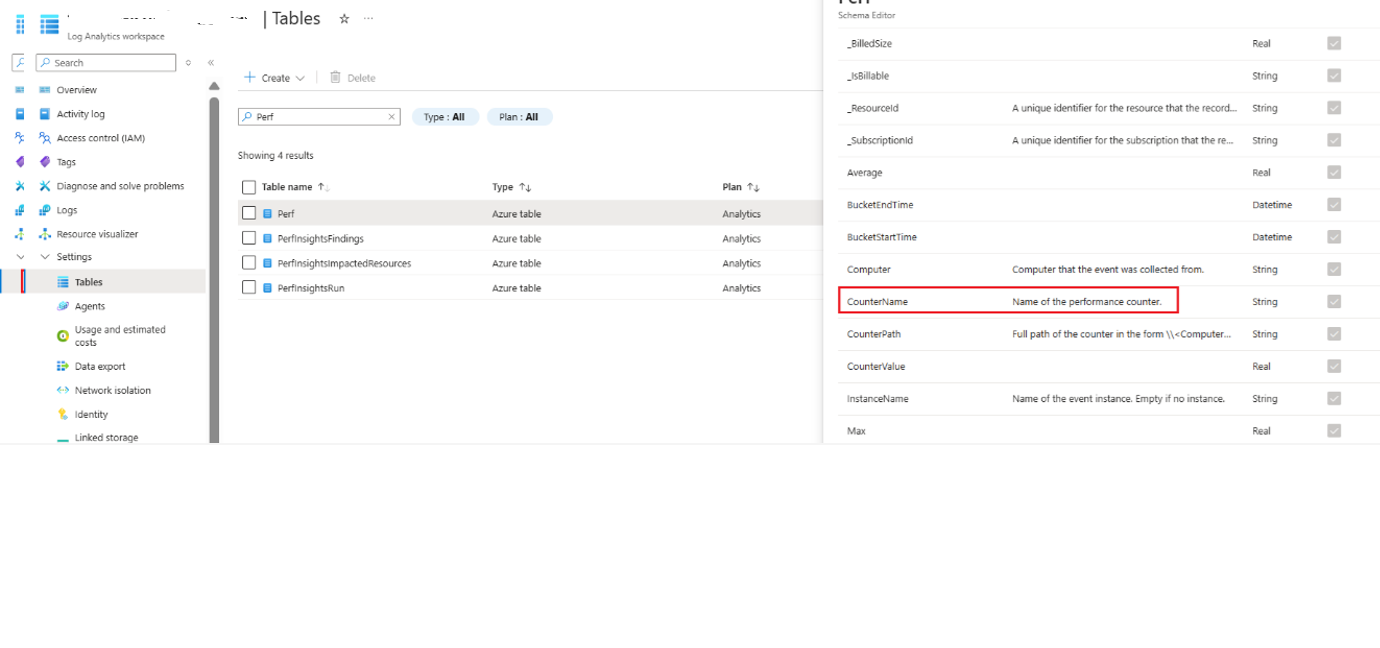Viewport: 1380px width, 648px height.
Task: Click inside the sidebar Search field
Action: [x=106, y=63]
